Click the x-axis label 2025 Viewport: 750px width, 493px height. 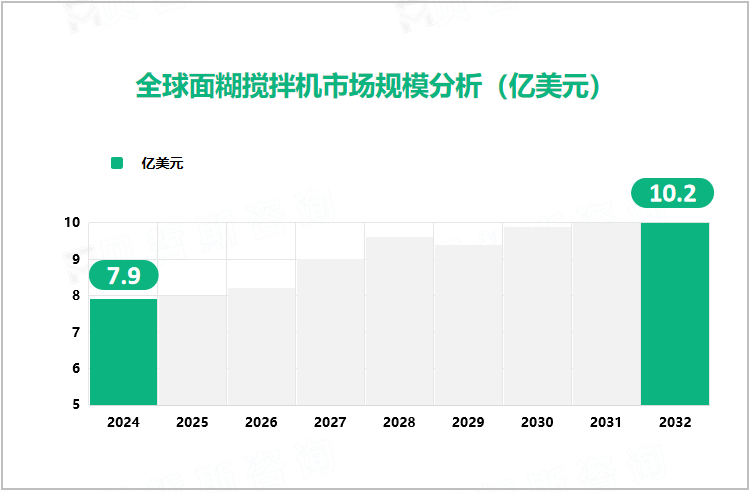(192, 422)
